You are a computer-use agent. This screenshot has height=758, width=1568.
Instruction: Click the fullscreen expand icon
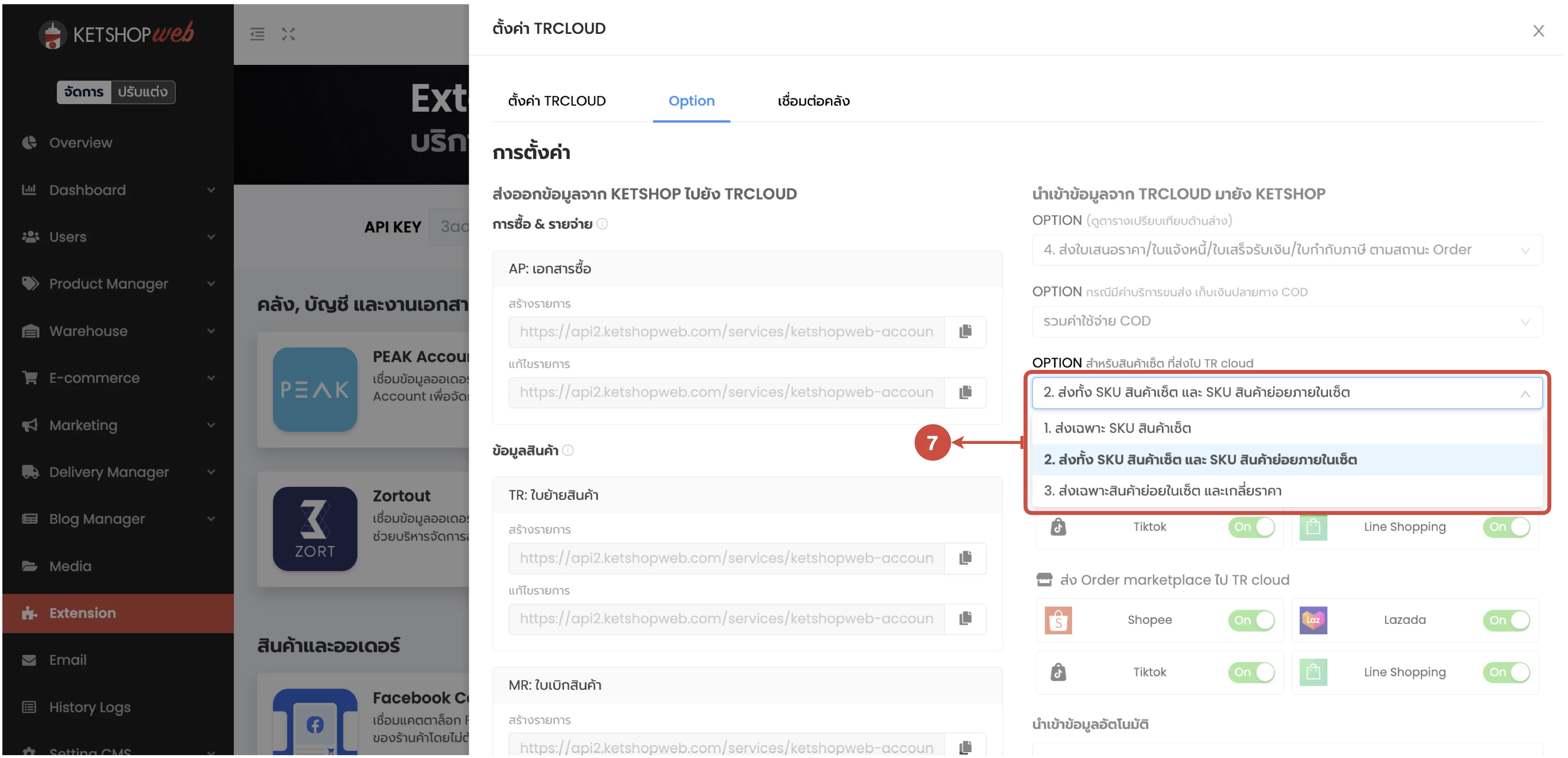pyautogui.click(x=288, y=34)
